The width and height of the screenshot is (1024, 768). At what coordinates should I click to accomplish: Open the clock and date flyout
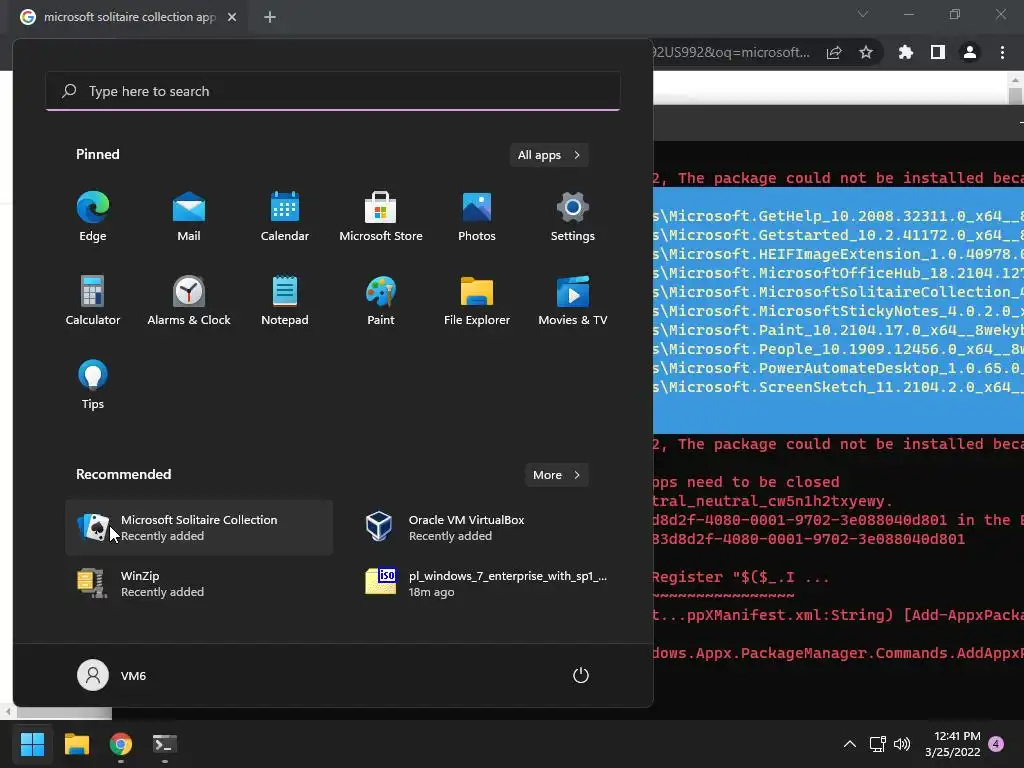(x=953, y=744)
